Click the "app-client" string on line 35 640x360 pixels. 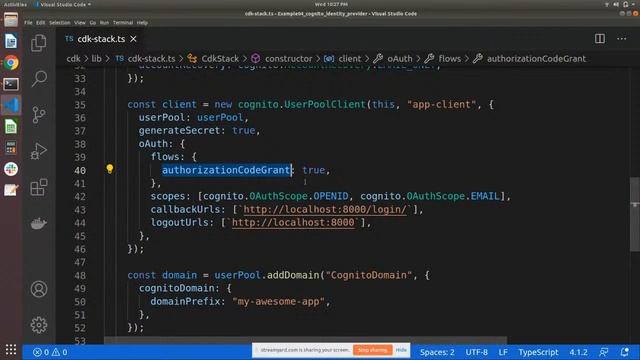[441, 104]
